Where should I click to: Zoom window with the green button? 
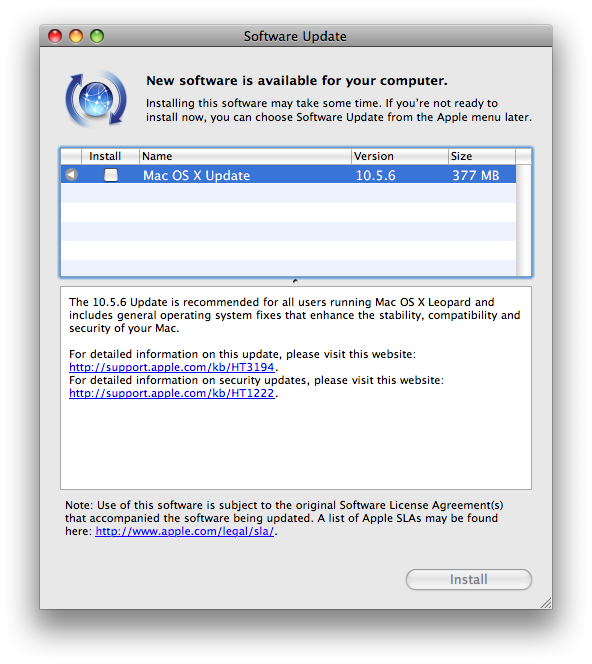97,36
